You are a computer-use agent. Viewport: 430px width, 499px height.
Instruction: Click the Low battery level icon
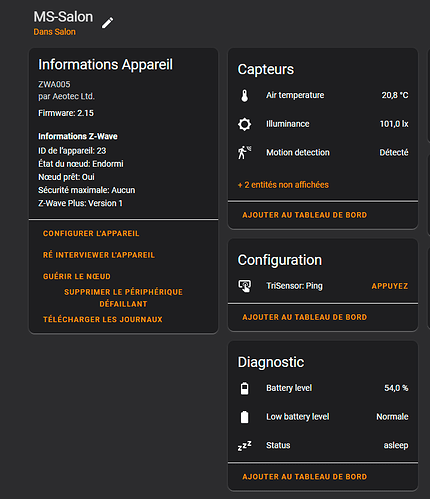point(245,417)
